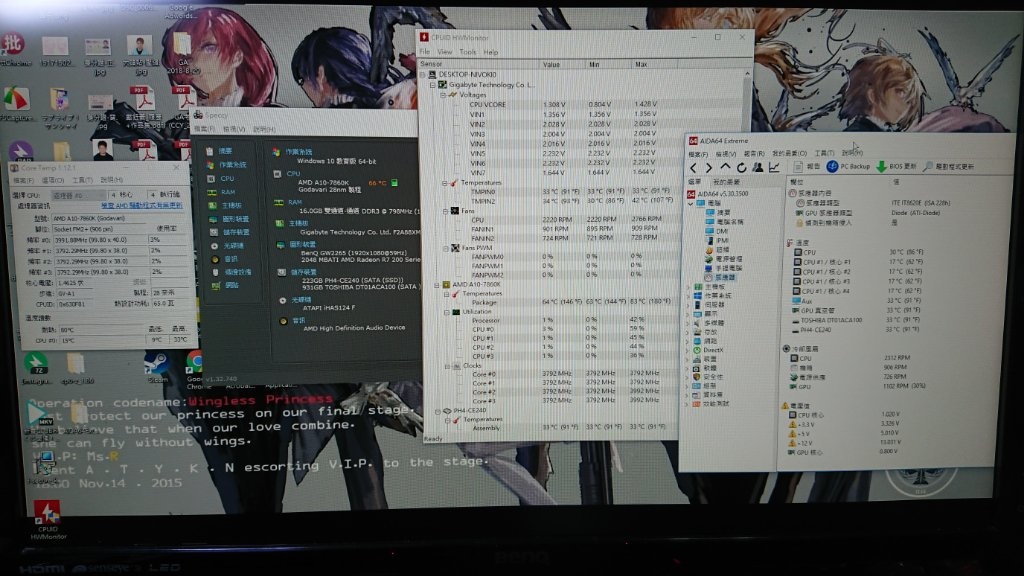This screenshot has height=576, width=1024.
Task: Click the green BIOS update arrow in AIDA64
Action: click(x=881, y=167)
